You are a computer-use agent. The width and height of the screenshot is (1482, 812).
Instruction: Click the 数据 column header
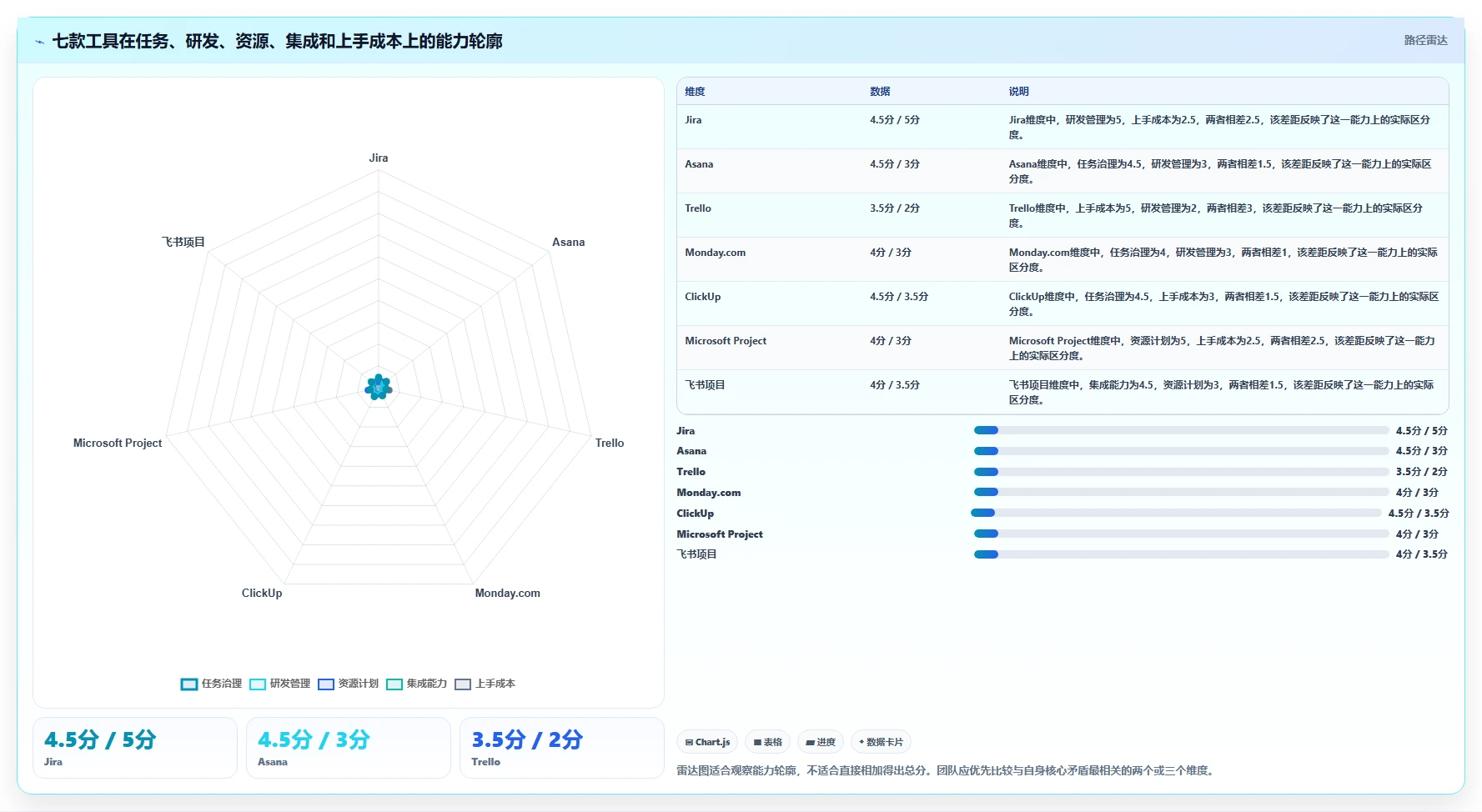click(x=880, y=92)
